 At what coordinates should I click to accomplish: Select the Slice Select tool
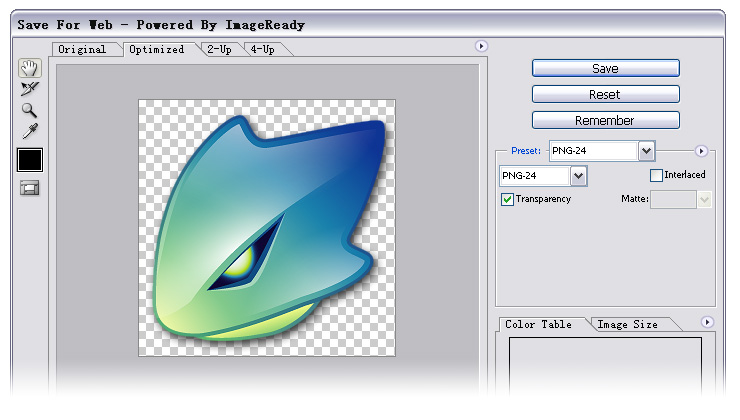coord(30,89)
